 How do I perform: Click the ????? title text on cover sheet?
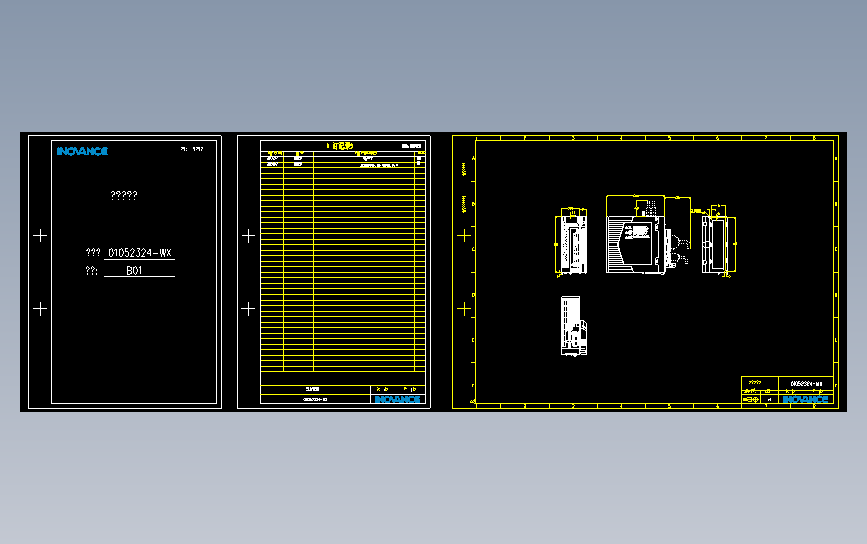(x=124, y=195)
